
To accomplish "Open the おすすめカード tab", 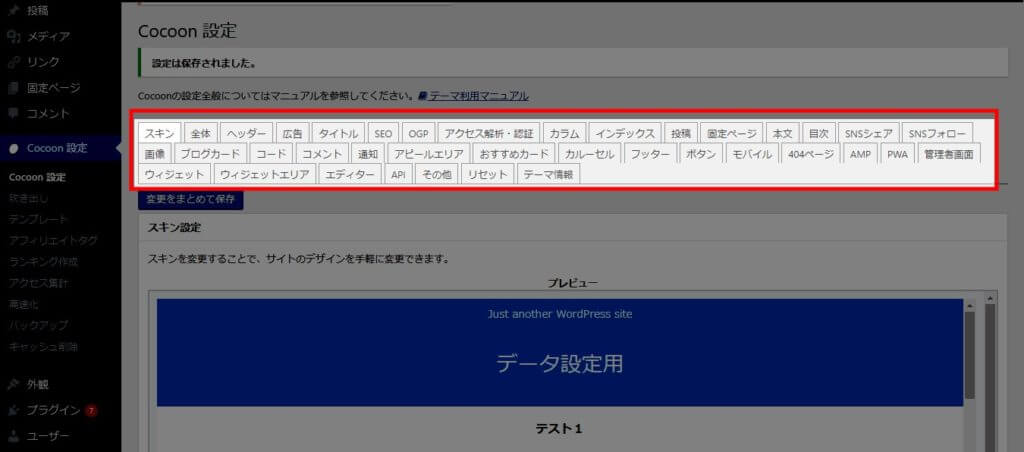I will tap(514, 154).
